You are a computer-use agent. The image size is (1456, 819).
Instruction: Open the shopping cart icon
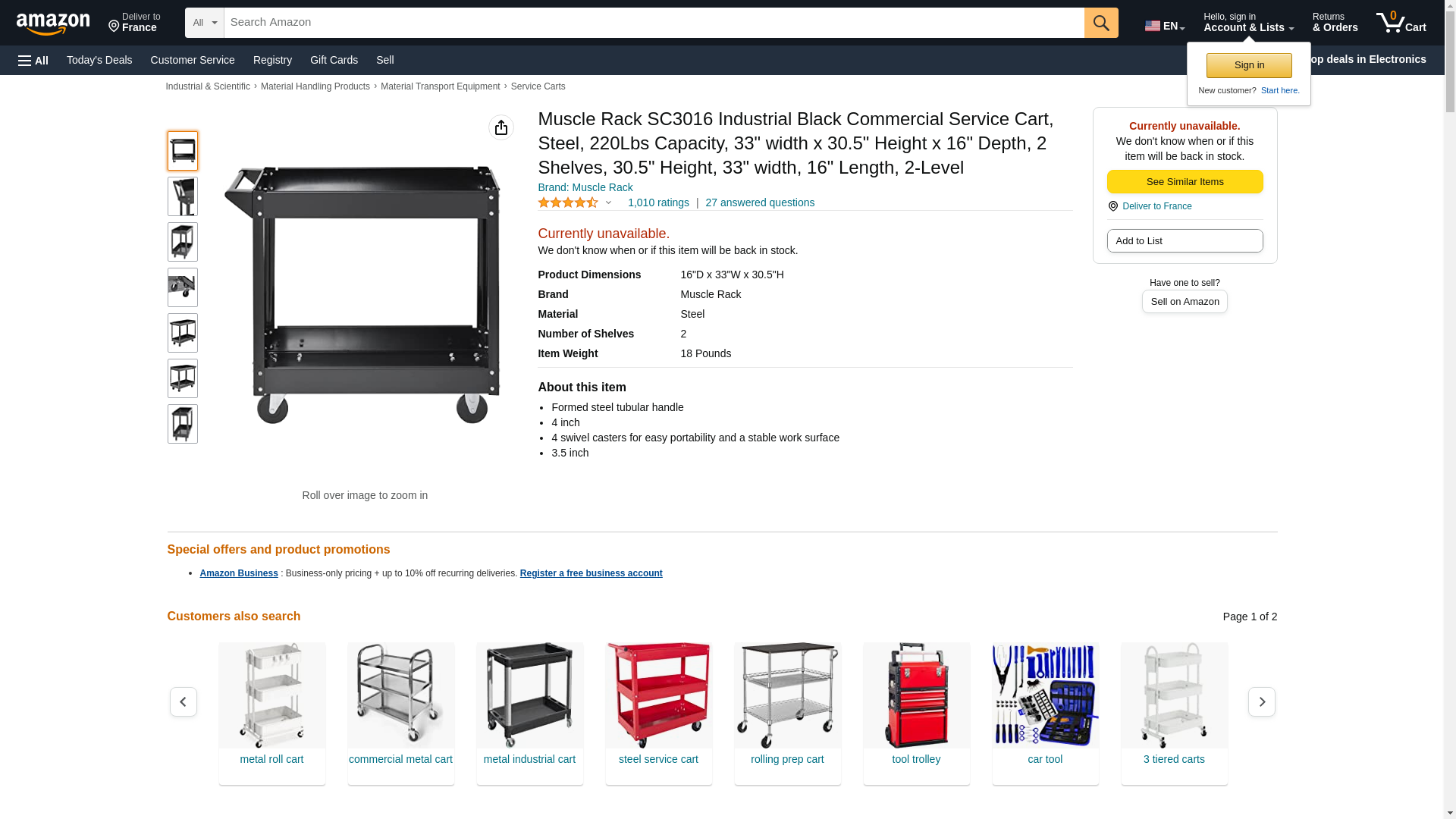[x=1401, y=22]
